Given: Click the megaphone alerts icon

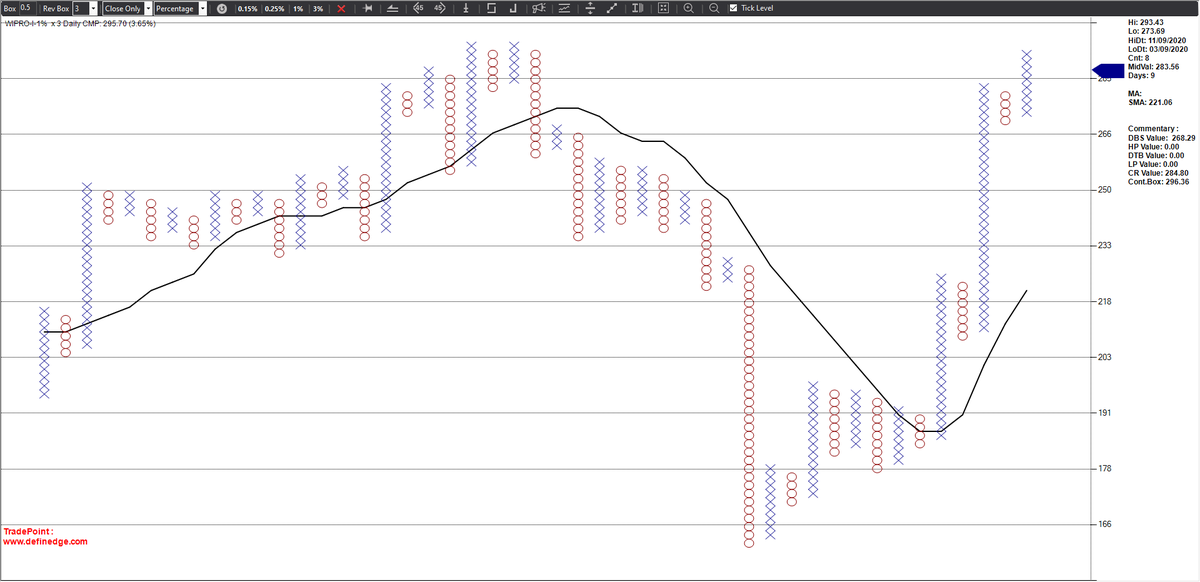Looking at the screenshot, I should coord(538,8).
